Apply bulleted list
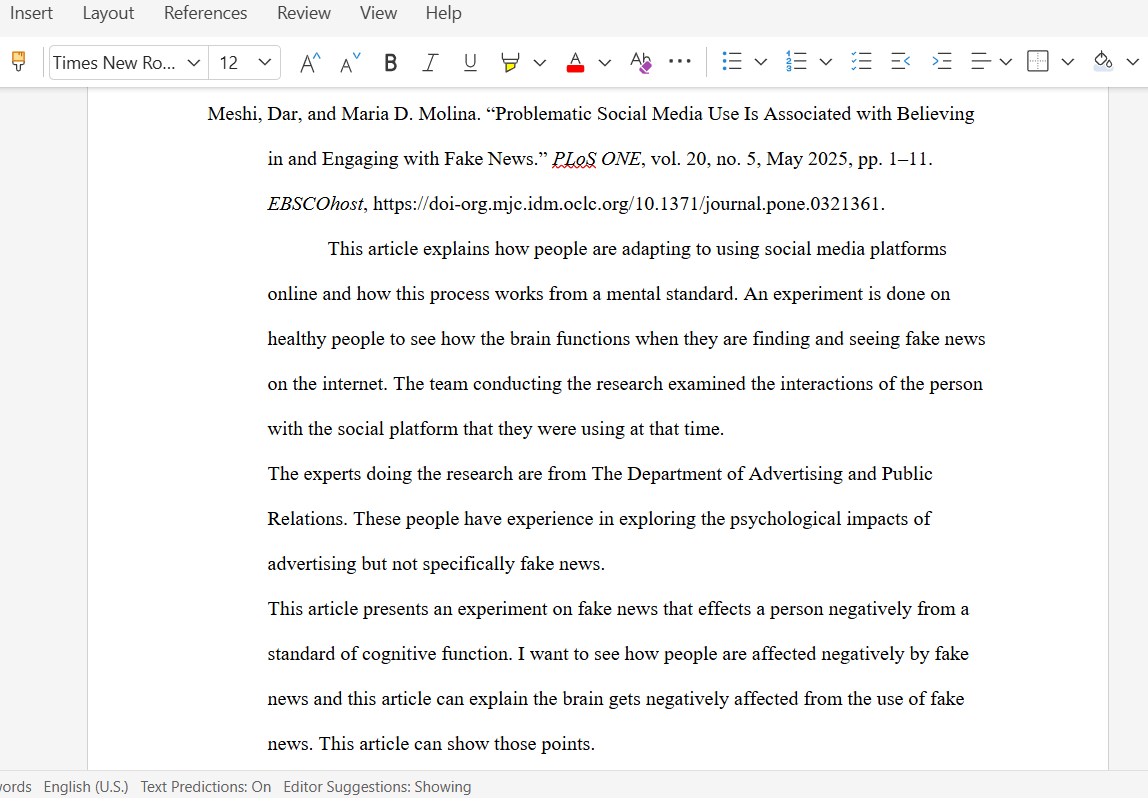This screenshot has height=798, width=1148. [x=731, y=61]
